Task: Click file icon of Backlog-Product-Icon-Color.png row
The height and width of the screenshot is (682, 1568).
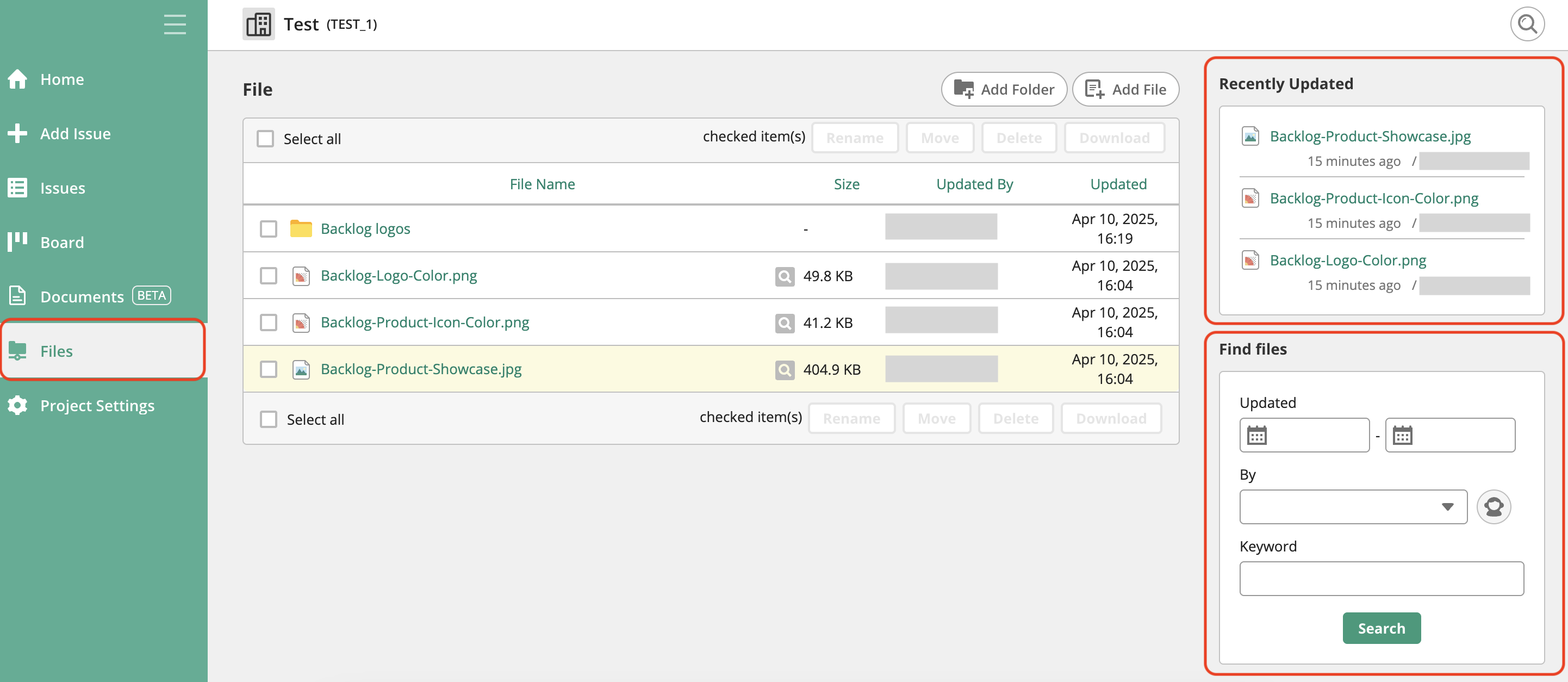Action: (x=301, y=323)
